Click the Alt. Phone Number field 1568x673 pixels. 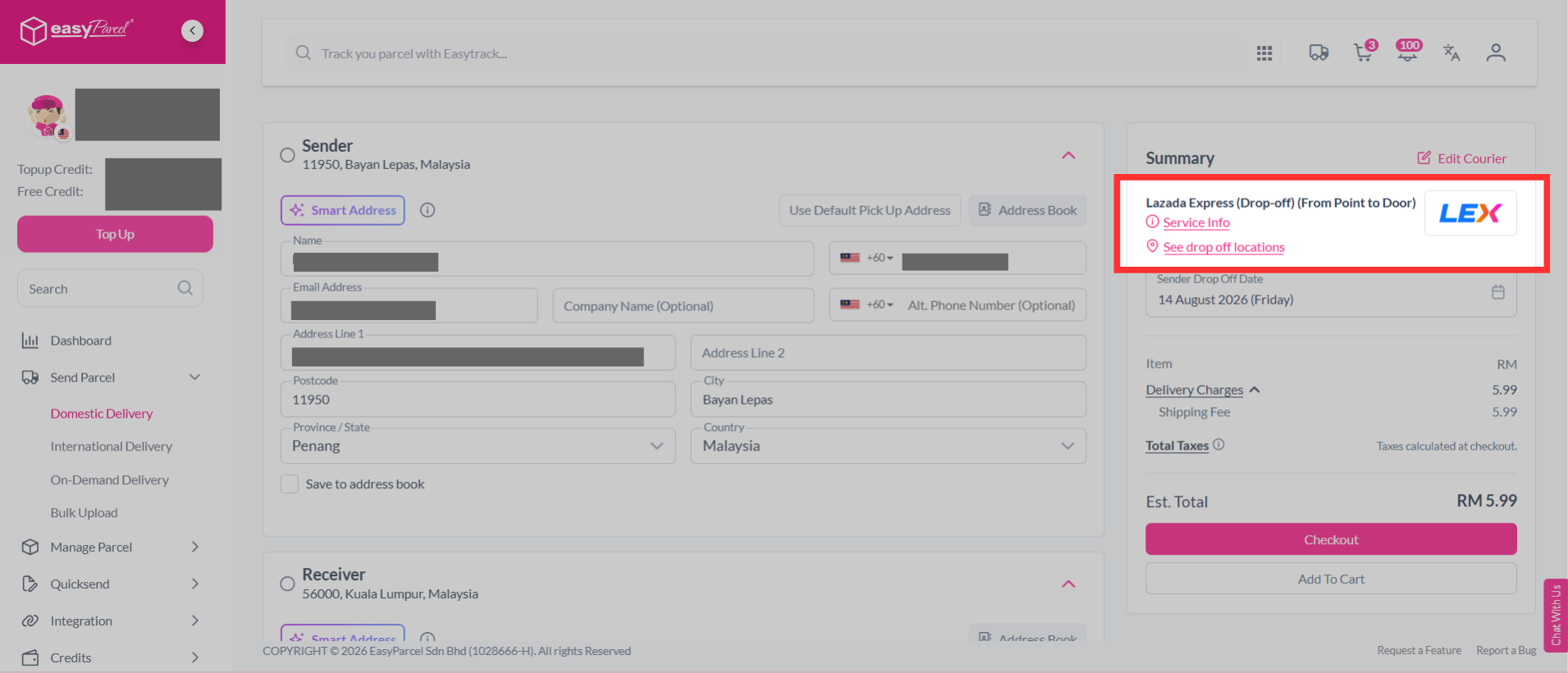pos(991,305)
